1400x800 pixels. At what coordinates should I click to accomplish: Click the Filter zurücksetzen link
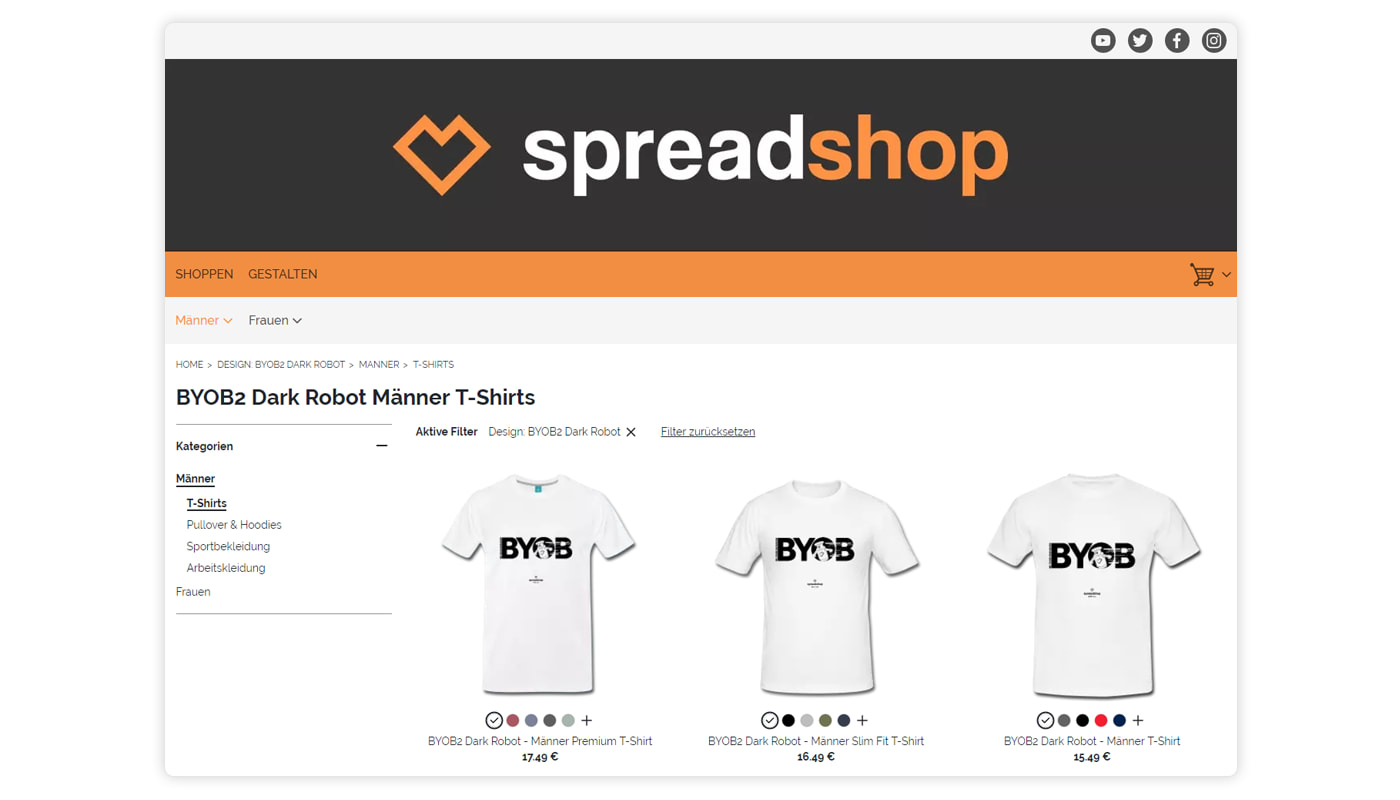point(708,432)
